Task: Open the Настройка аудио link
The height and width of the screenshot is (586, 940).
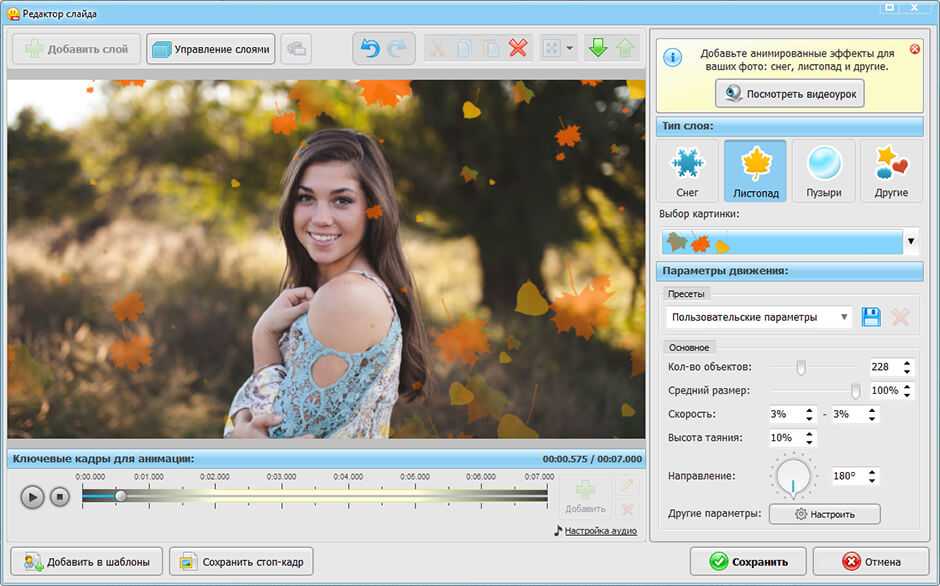Action: pyautogui.click(x=600, y=531)
